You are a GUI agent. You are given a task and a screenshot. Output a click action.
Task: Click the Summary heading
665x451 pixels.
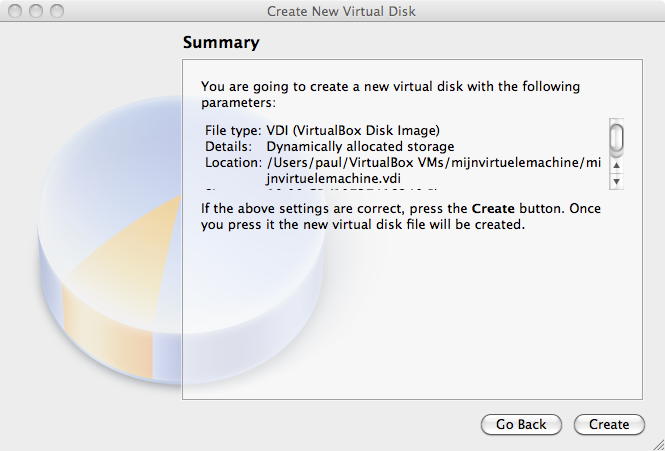tap(221, 42)
